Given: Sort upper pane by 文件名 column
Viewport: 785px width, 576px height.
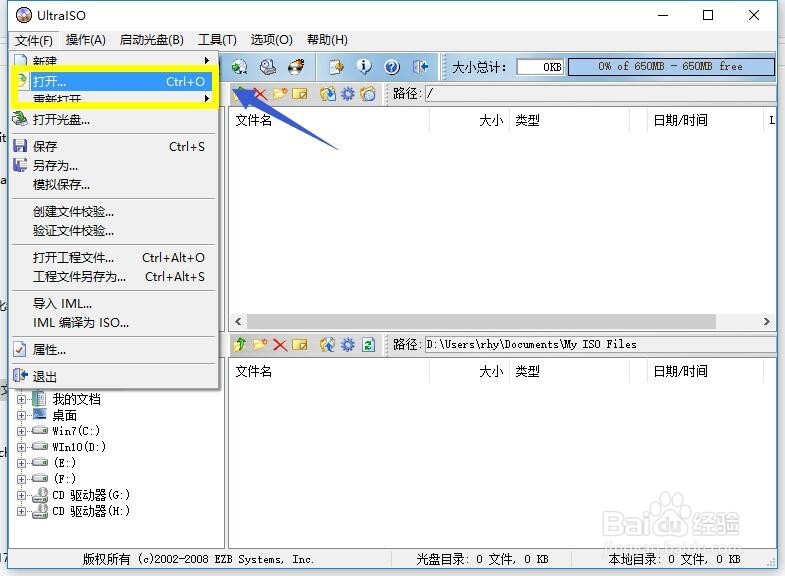Looking at the screenshot, I should tap(329, 120).
